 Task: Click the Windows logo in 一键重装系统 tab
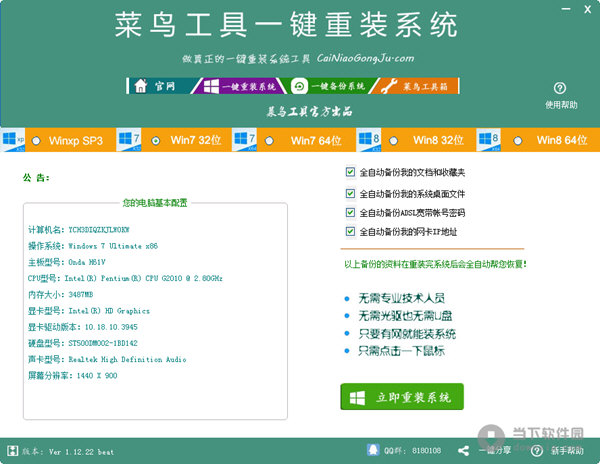pos(211,86)
